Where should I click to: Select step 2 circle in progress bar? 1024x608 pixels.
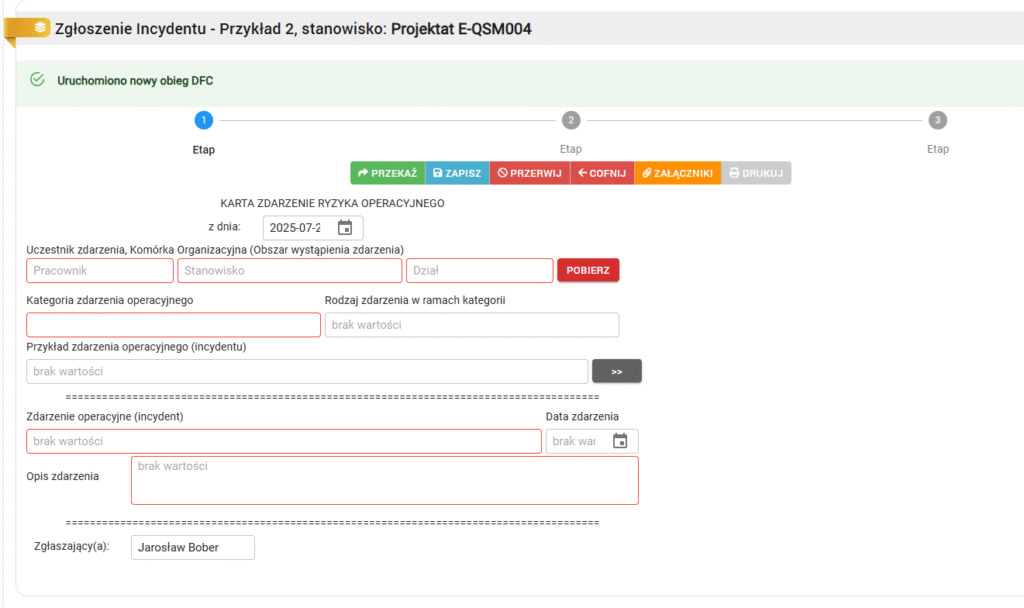[571, 120]
